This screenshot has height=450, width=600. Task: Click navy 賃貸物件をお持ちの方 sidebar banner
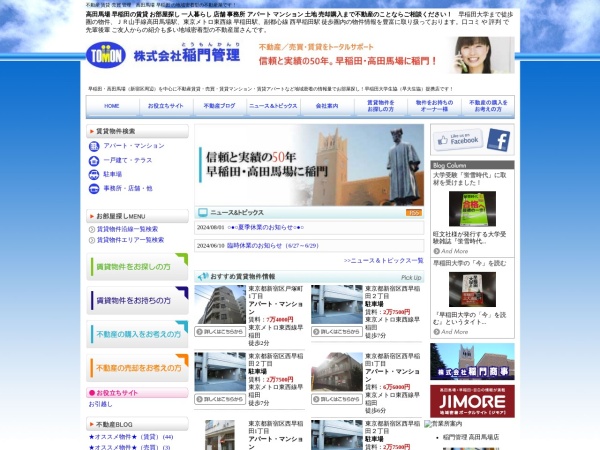tap(137, 300)
